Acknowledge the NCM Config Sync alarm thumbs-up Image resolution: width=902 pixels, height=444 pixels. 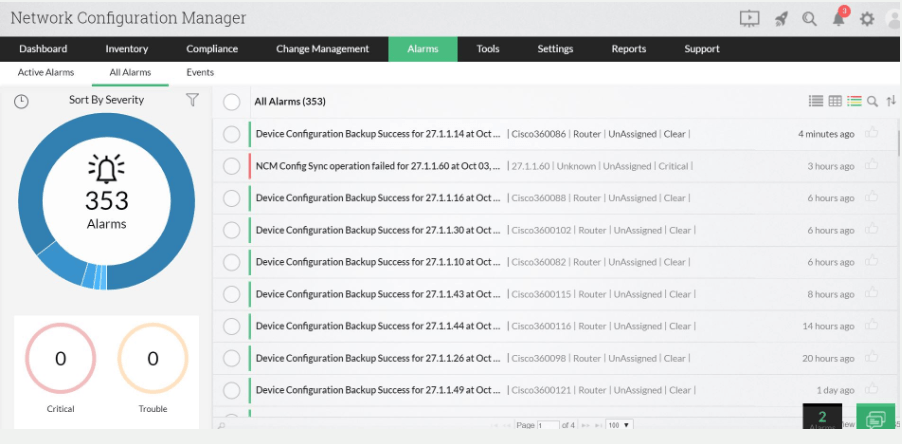point(872,165)
